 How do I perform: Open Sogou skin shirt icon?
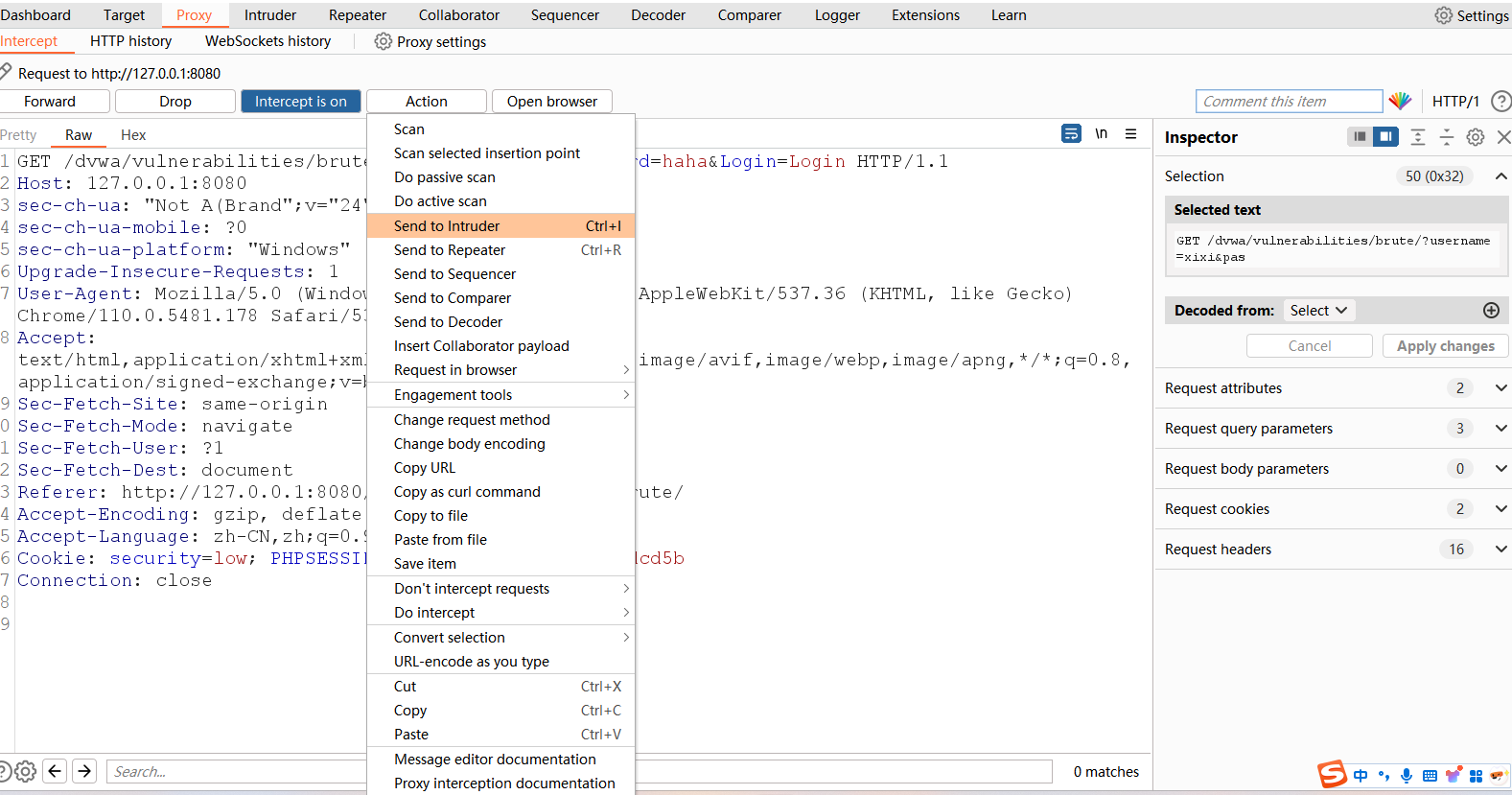click(1454, 775)
